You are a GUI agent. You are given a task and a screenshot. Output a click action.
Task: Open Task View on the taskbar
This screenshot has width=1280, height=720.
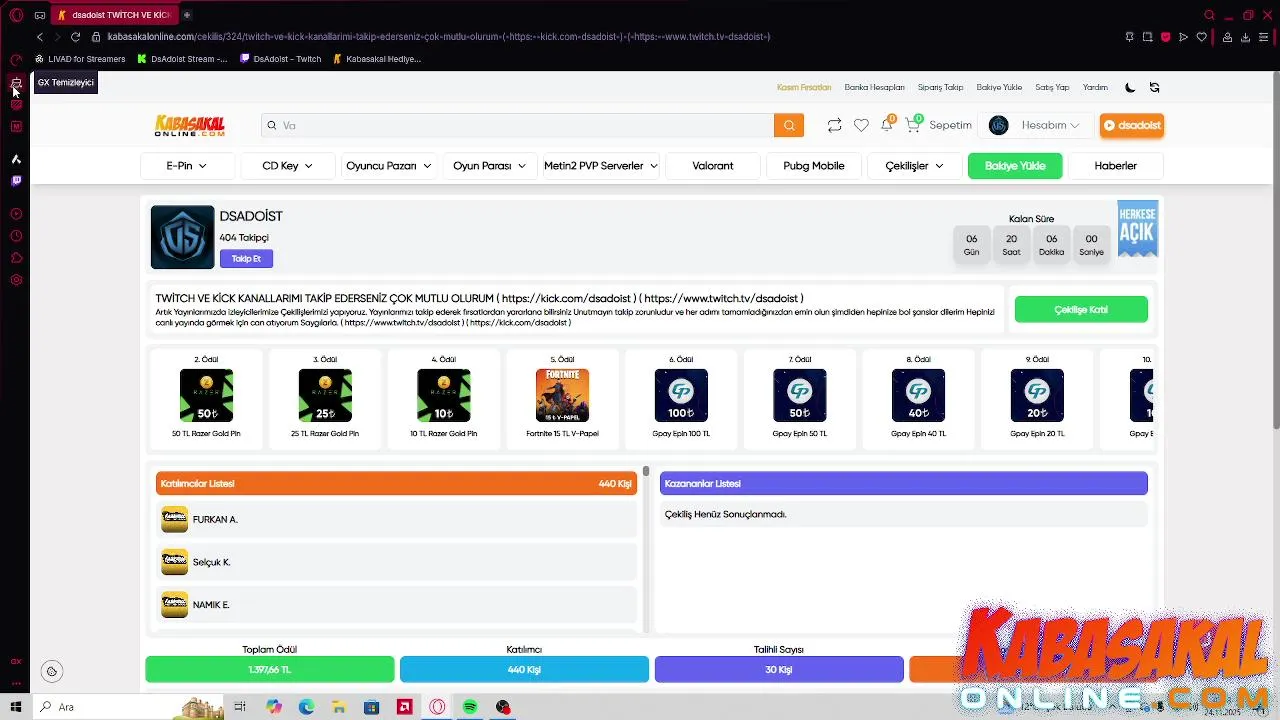point(240,707)
